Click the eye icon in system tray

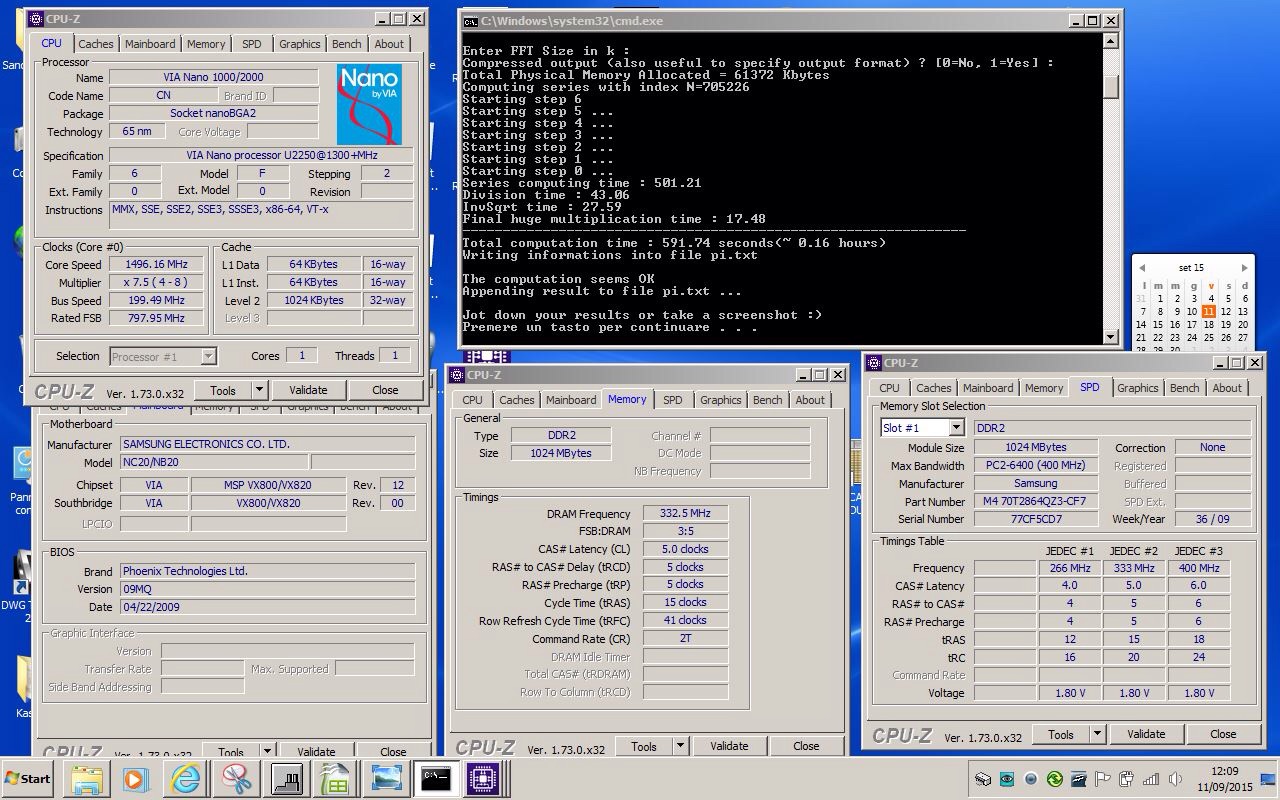click(1006, 779)
